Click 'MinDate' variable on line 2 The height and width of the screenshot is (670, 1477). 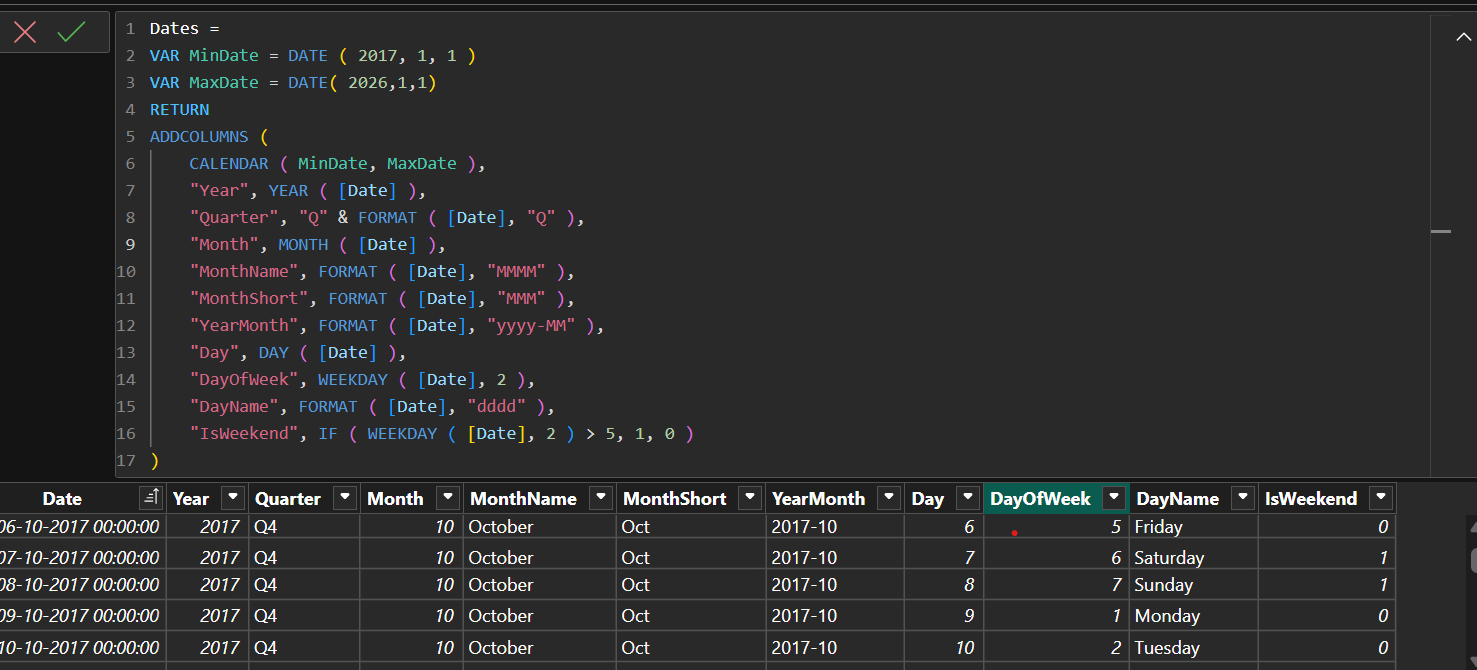(224, 56)
